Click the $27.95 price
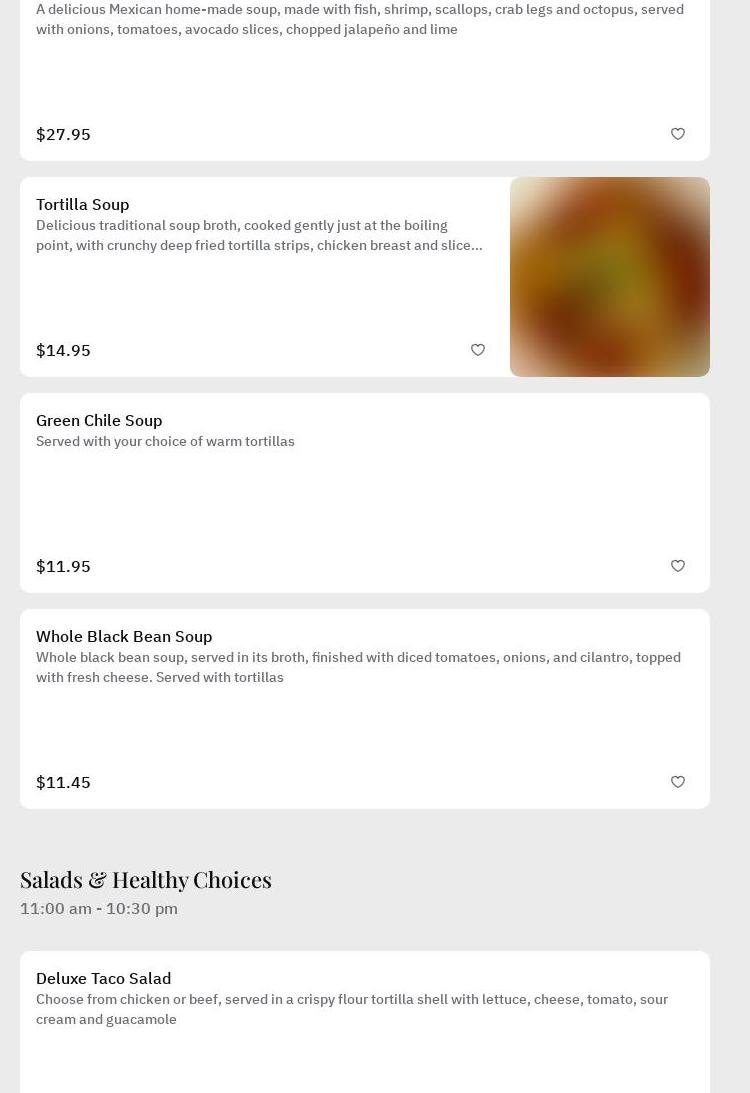 point(63,134)
